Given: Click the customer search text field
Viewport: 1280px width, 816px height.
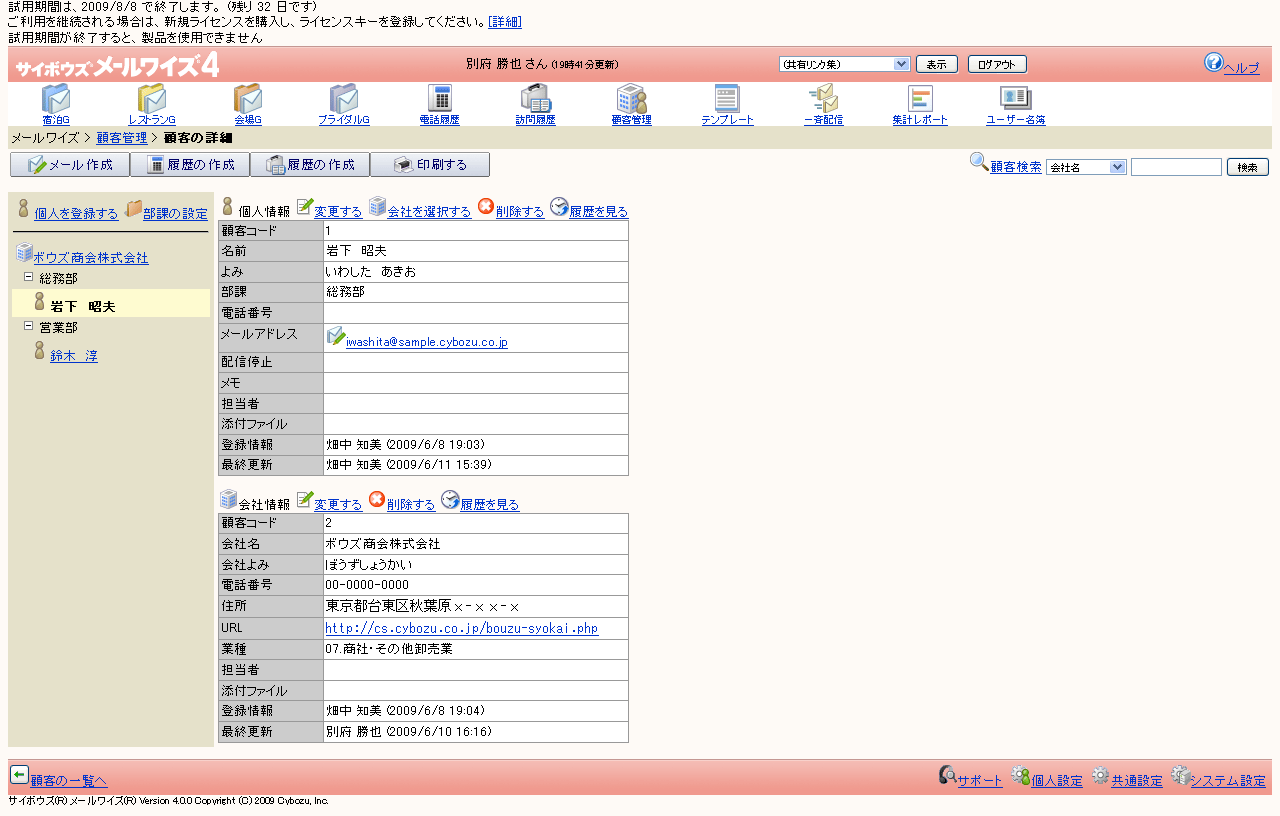Looking at the screenshot, I should click(1176, 167).
